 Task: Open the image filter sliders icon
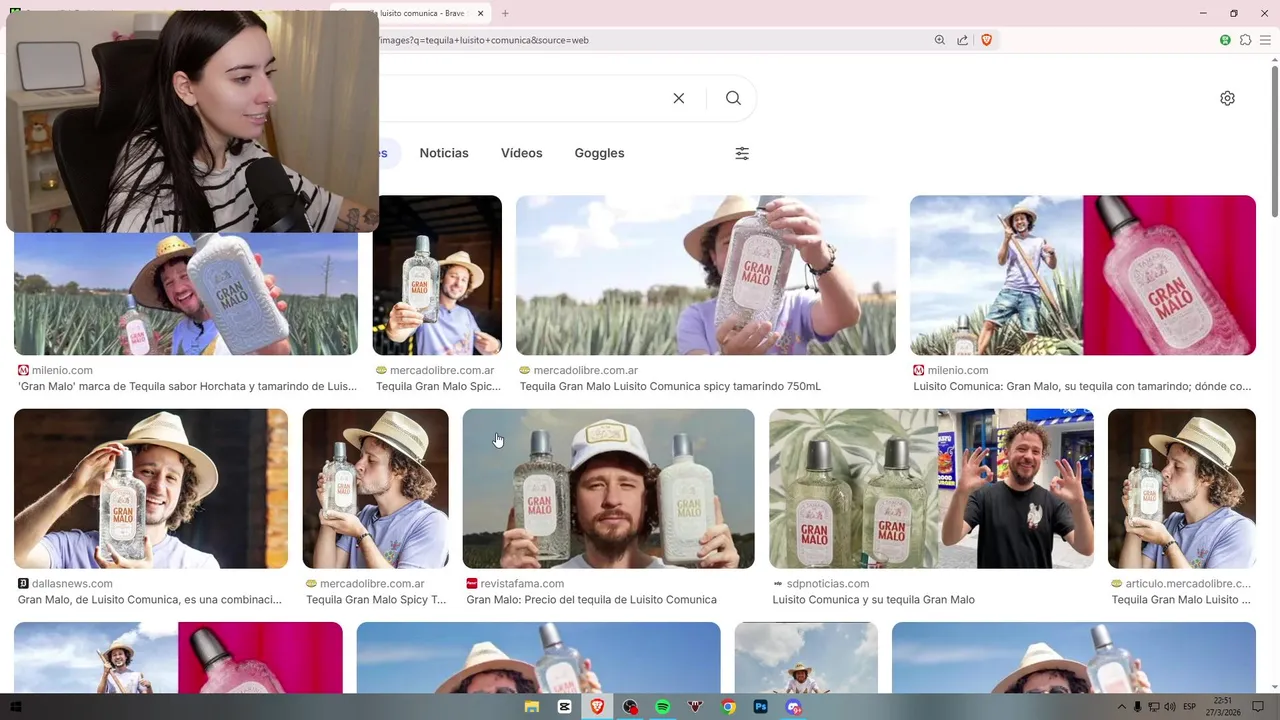click(x=742, y=153)
